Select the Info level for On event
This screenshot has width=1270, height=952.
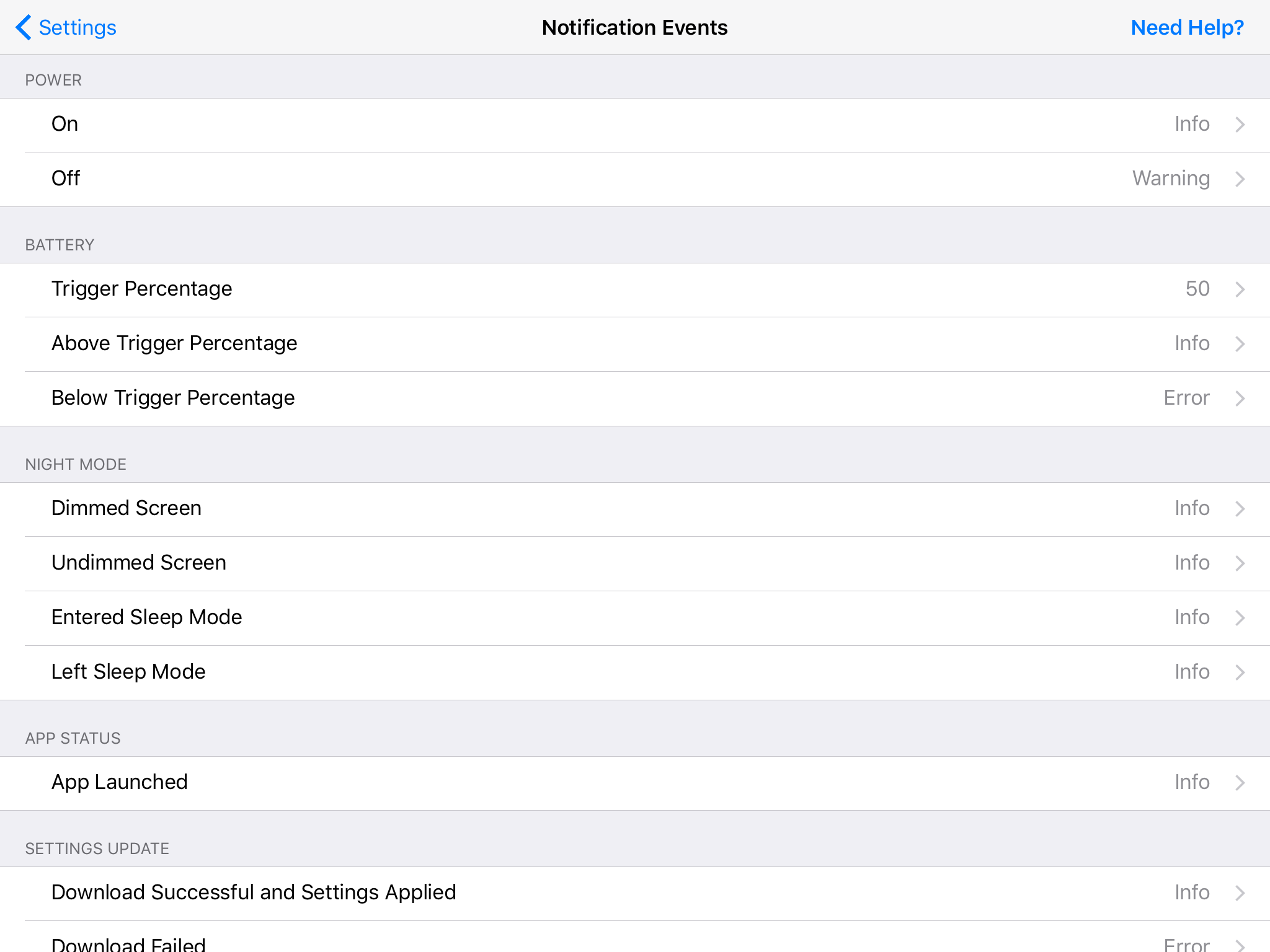1192,124
